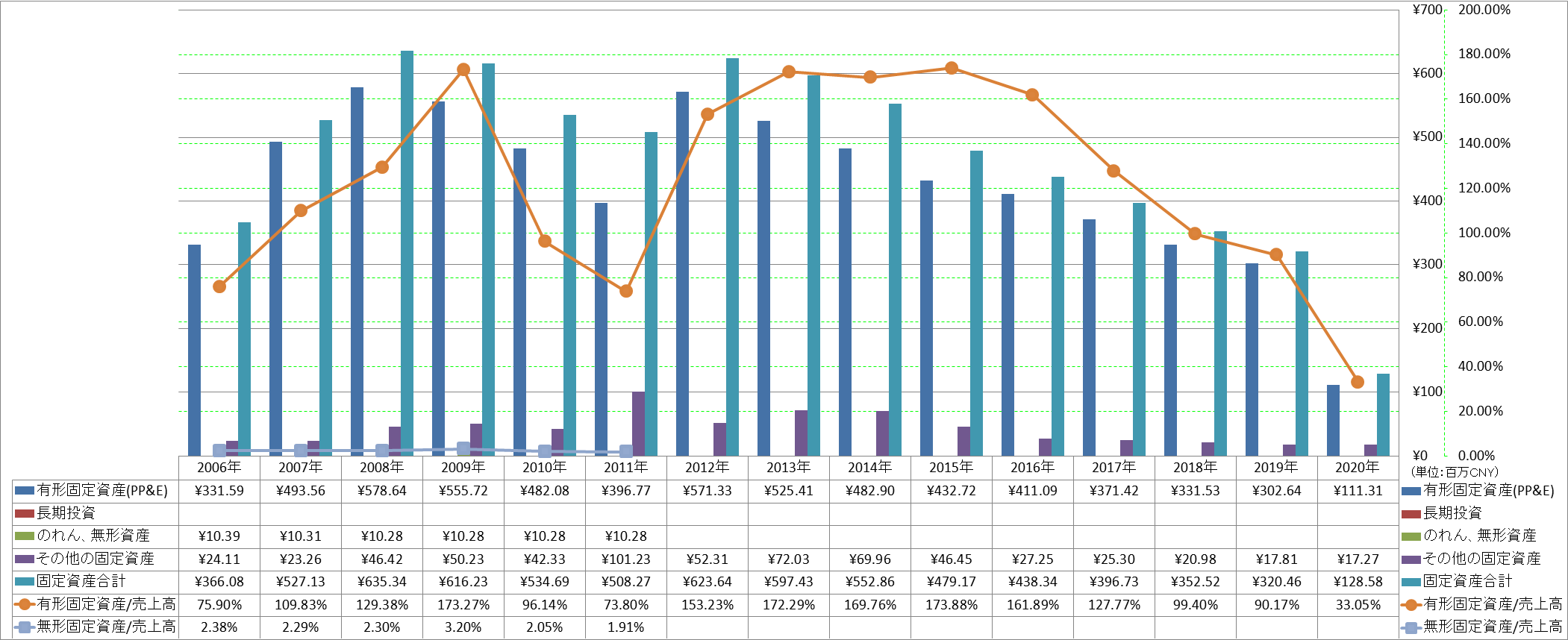
Task: Select ratio cell 73.80% for 2011
Action: (x=626, y=605)
